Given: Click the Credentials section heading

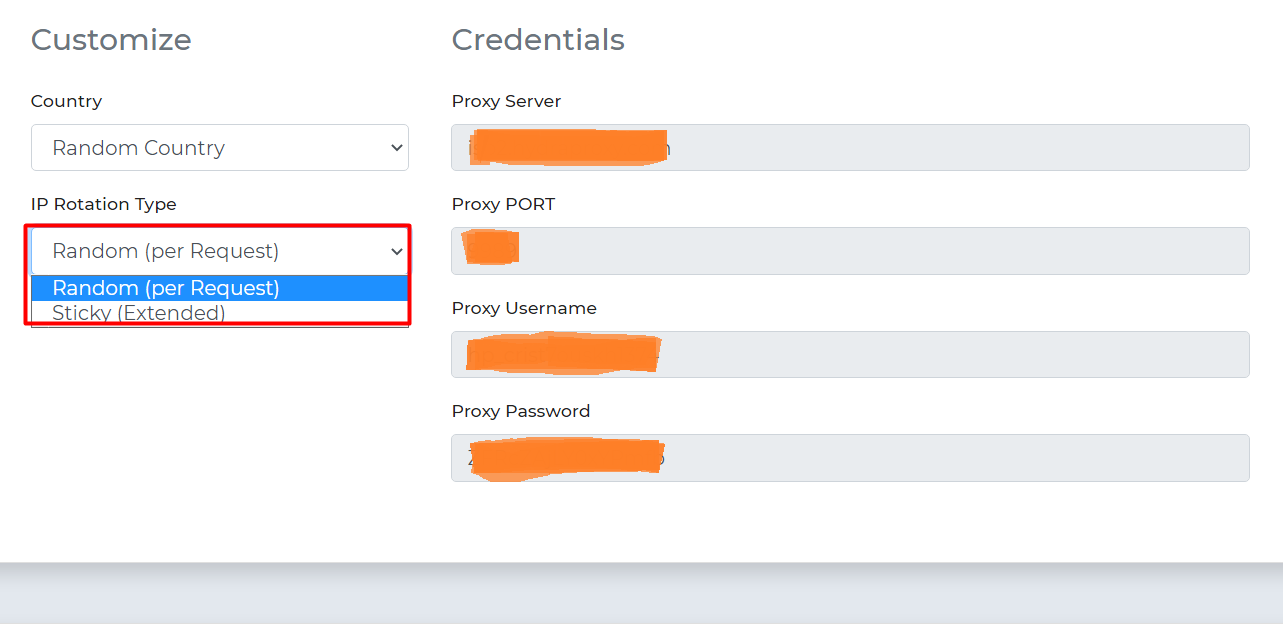Looking at the screenshot, I should coord(538,40).
